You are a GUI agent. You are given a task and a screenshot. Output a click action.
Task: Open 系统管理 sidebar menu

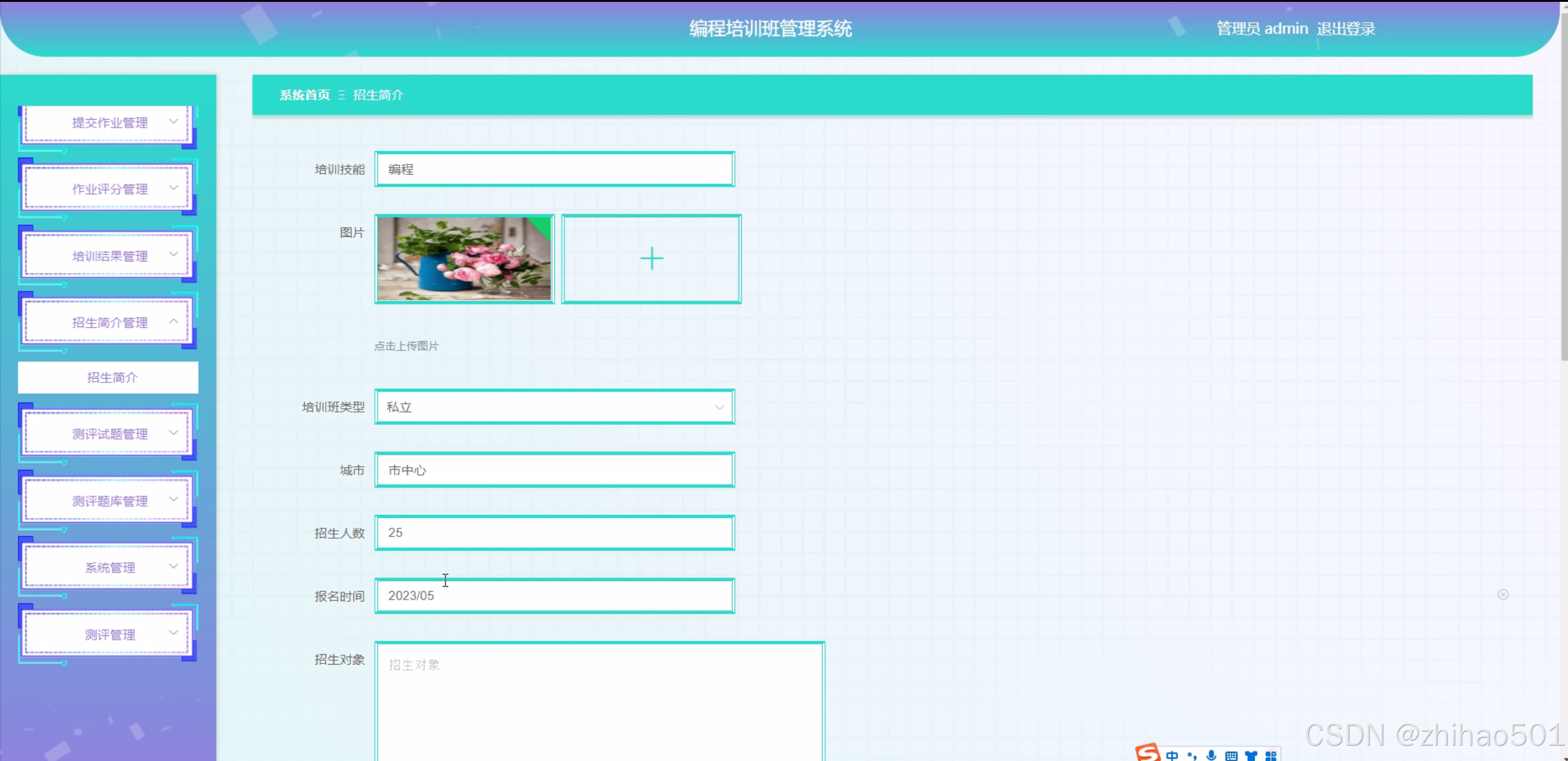107,568
